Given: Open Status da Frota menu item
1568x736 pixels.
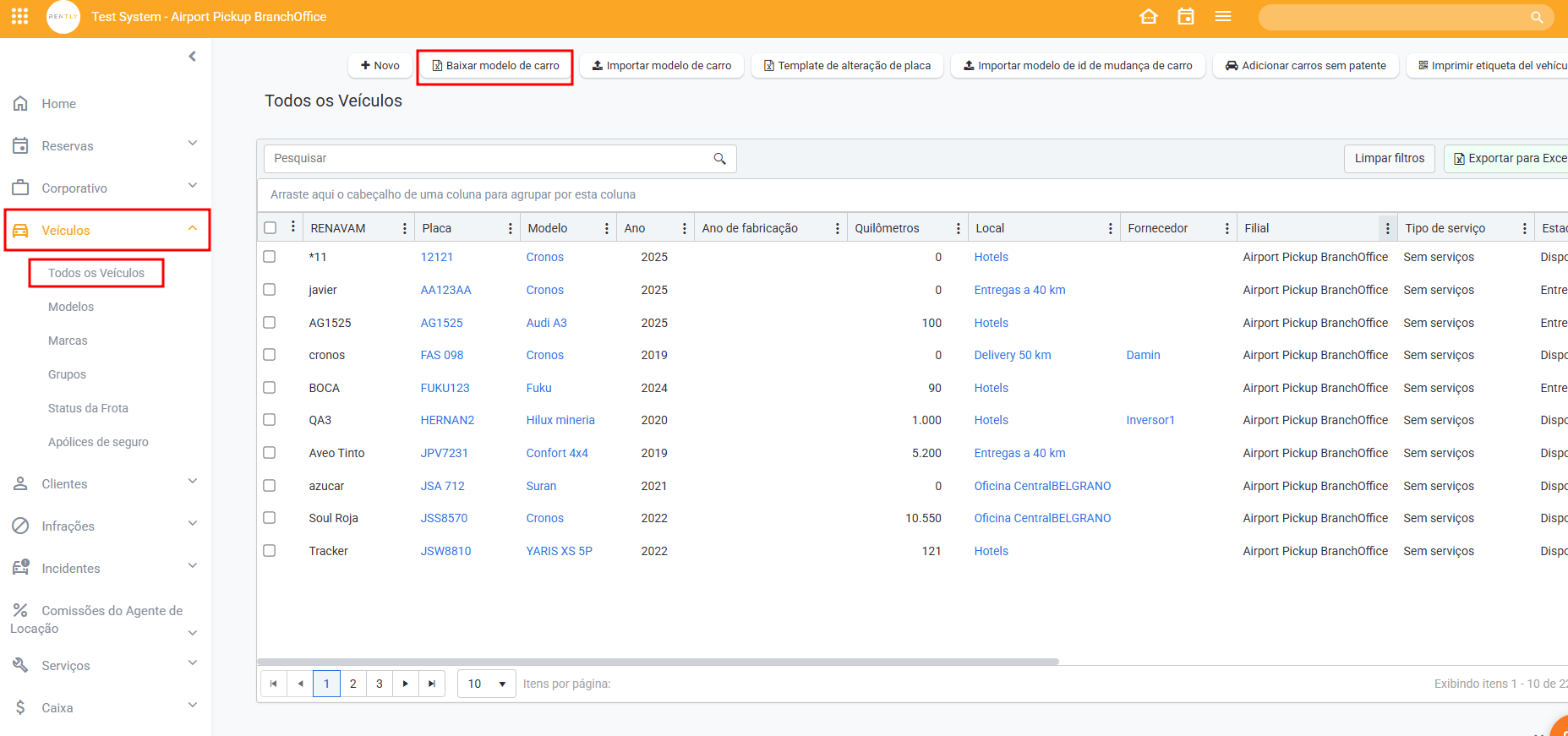Looking at the screenshot, I should [88, 408].
